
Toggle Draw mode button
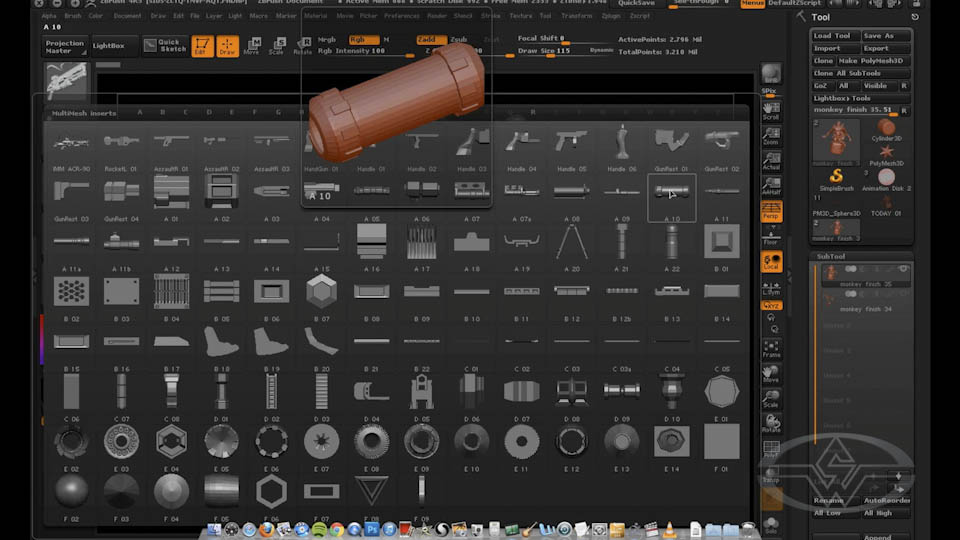[x=227, y=46]
